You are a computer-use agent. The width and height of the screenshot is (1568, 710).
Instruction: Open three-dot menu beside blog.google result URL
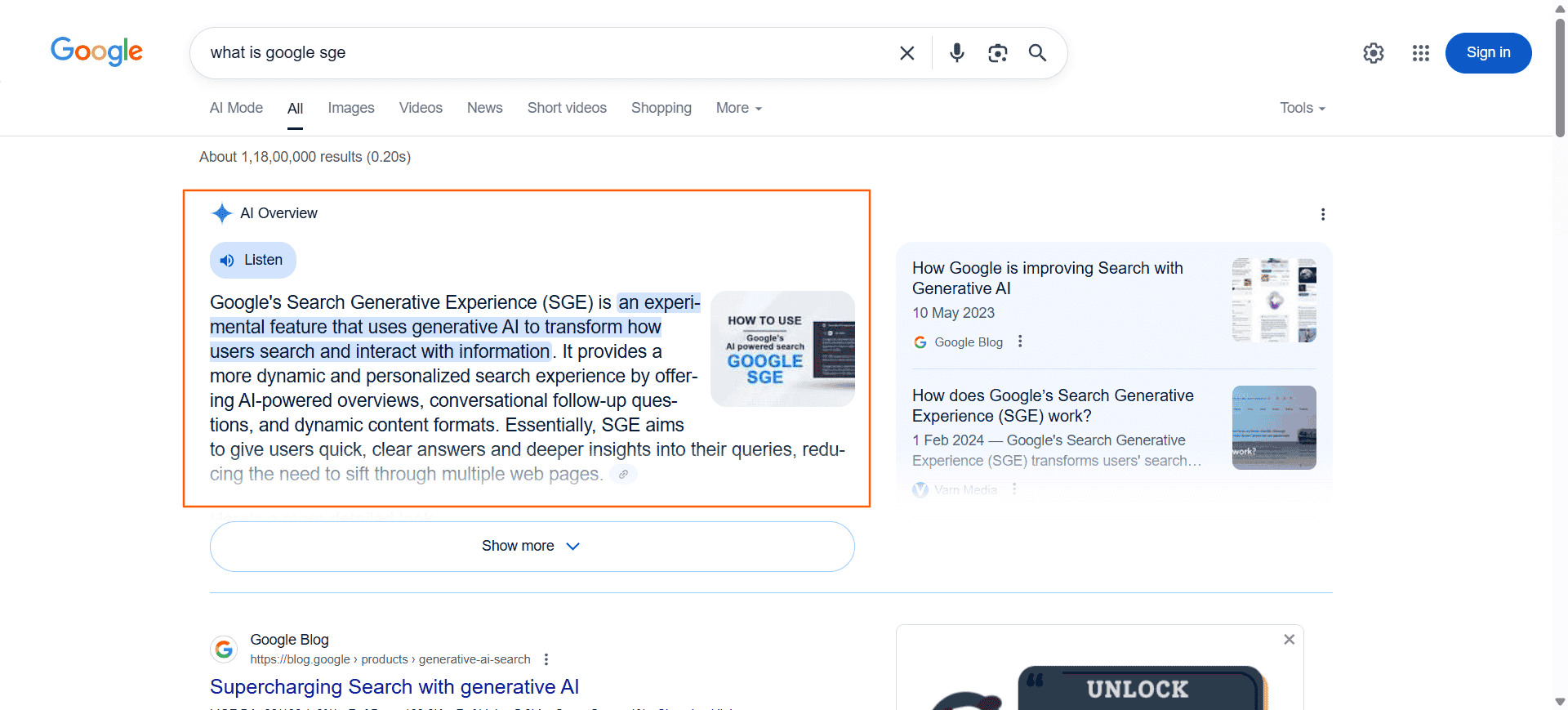546,659
